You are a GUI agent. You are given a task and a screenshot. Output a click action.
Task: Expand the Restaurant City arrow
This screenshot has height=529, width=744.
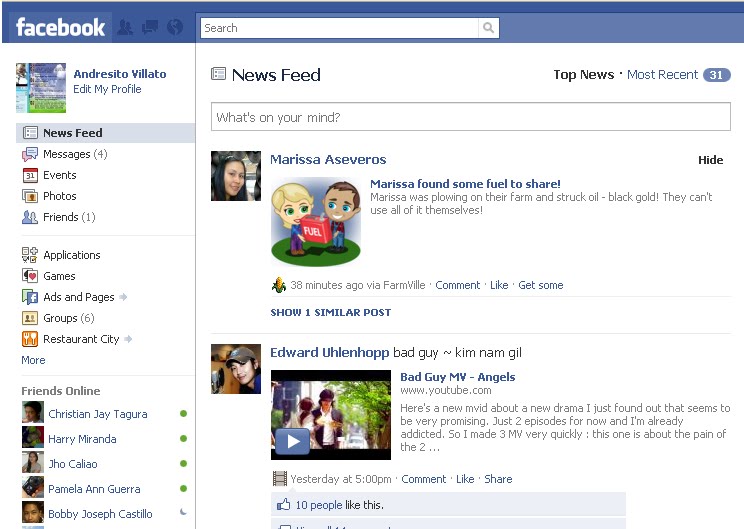pos(128,339)
